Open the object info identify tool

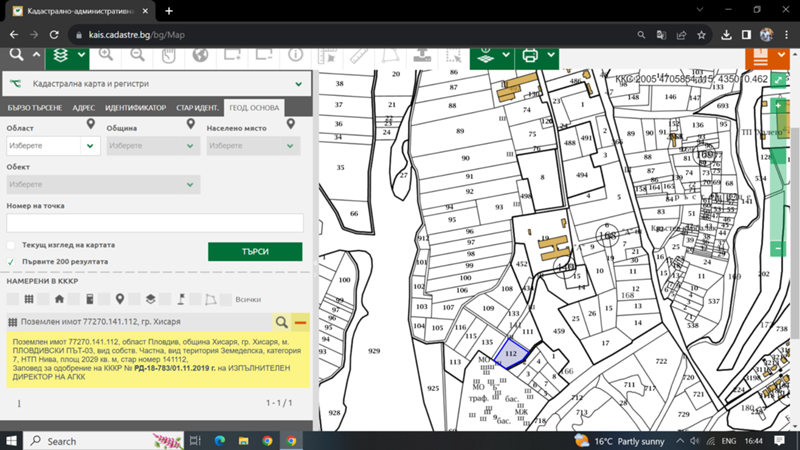click(x=295, y=55)
